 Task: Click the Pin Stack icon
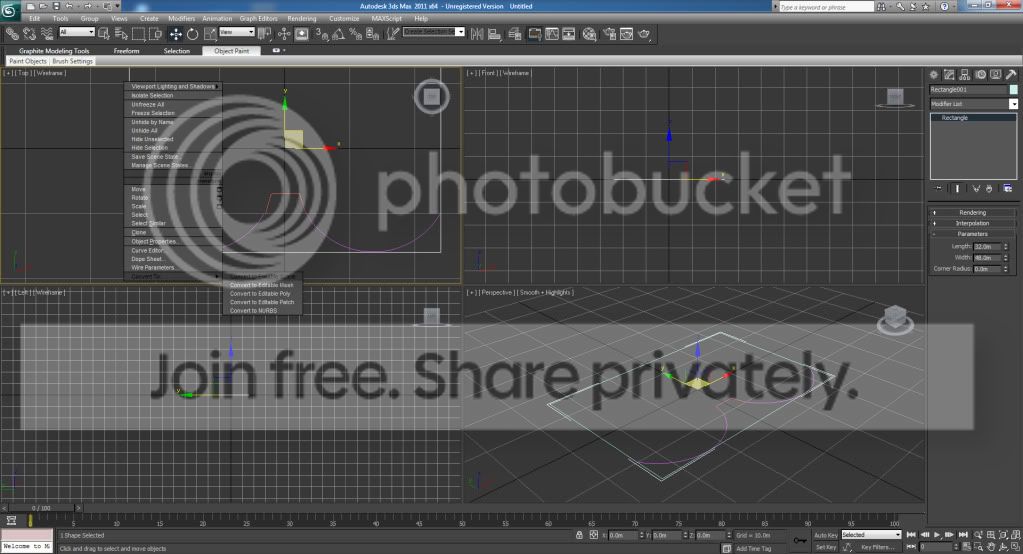(x=939, y=189)
